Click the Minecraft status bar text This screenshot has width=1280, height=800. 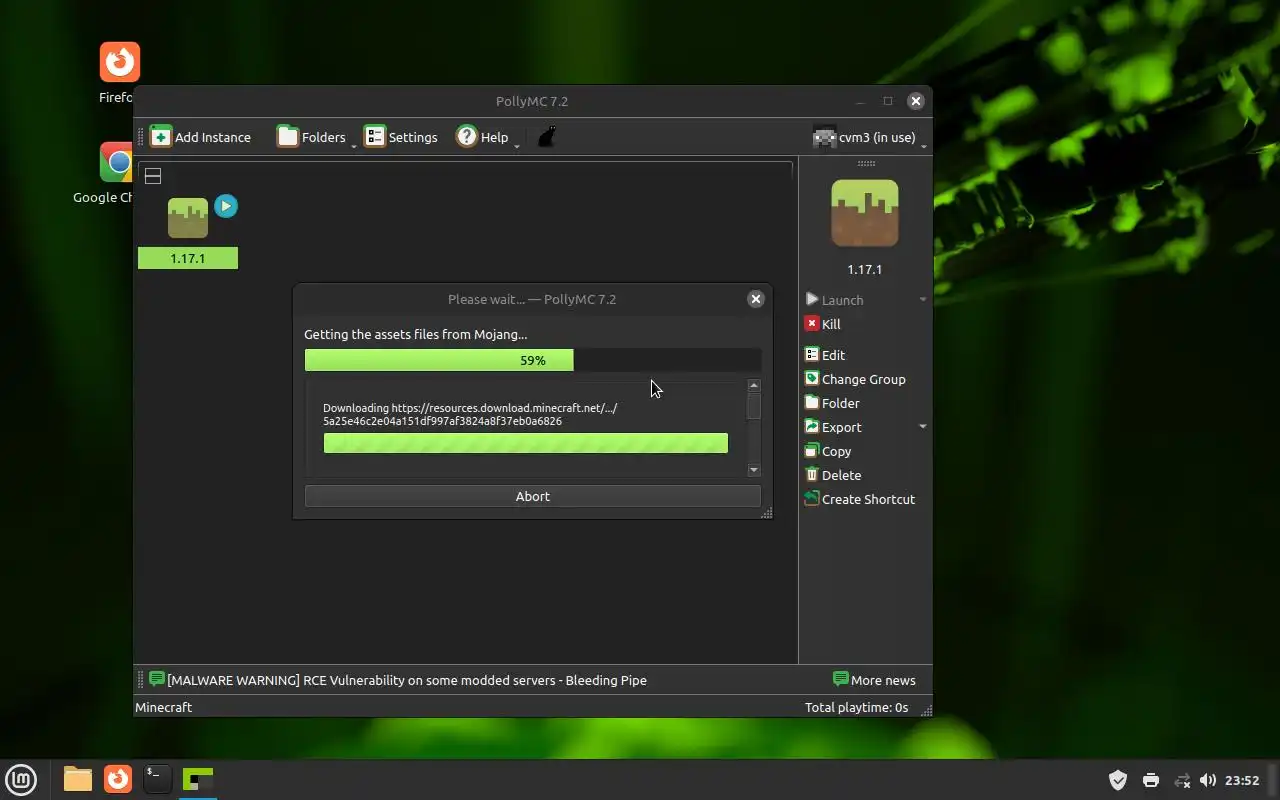click(x=163, y=707)
